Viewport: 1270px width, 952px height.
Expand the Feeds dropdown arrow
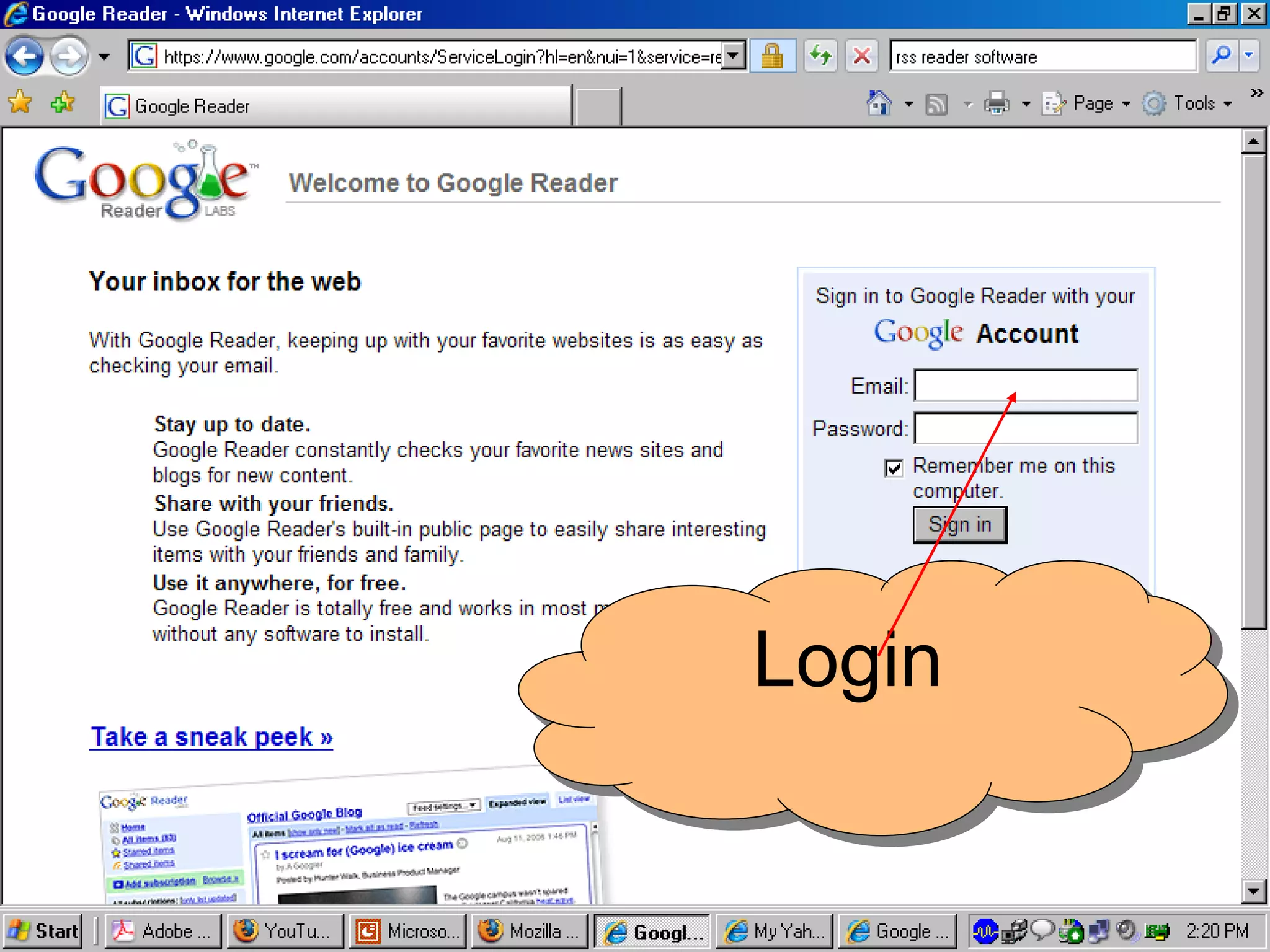pos(967,104)
